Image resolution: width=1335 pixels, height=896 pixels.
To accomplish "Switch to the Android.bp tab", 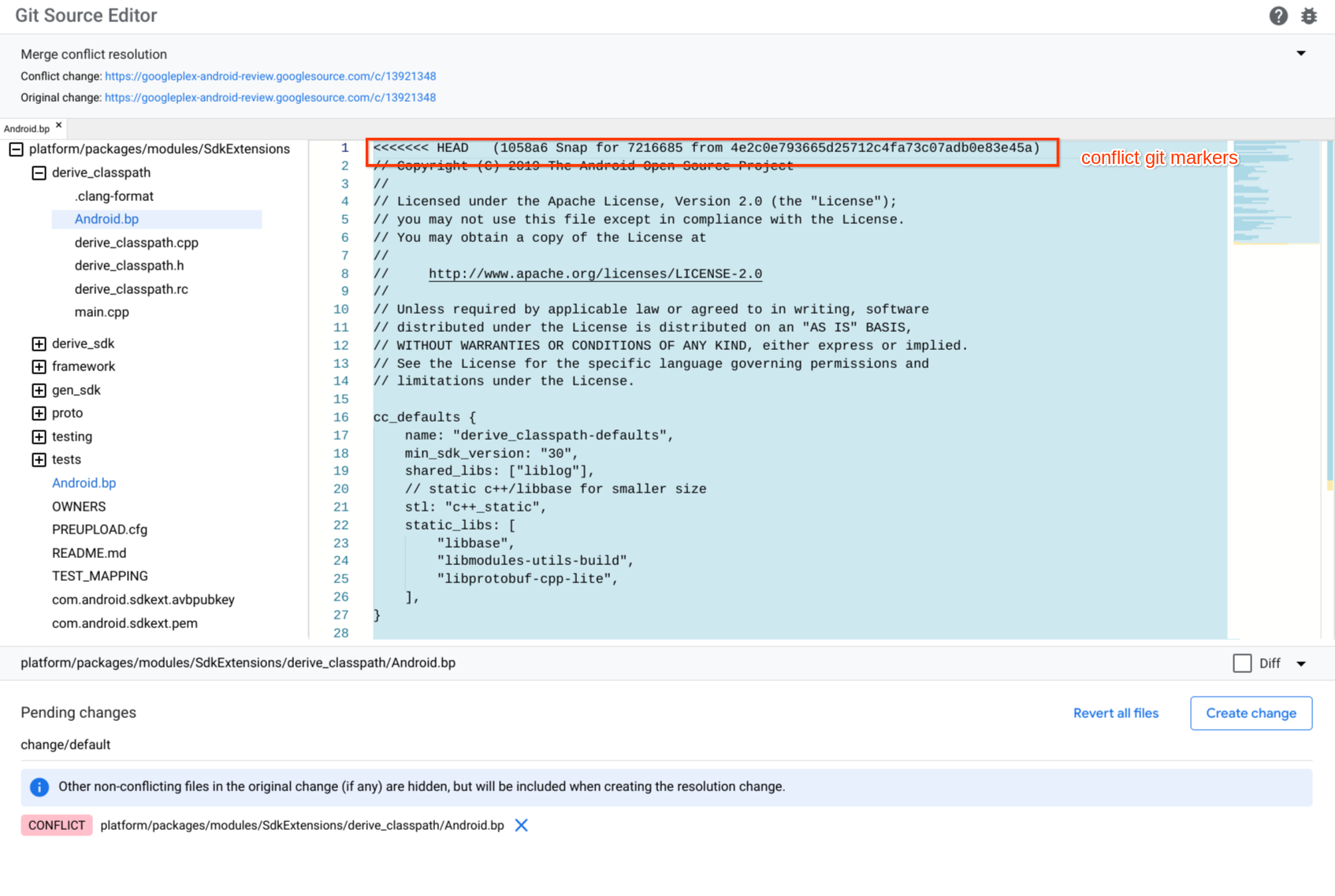I will [27, 128].
